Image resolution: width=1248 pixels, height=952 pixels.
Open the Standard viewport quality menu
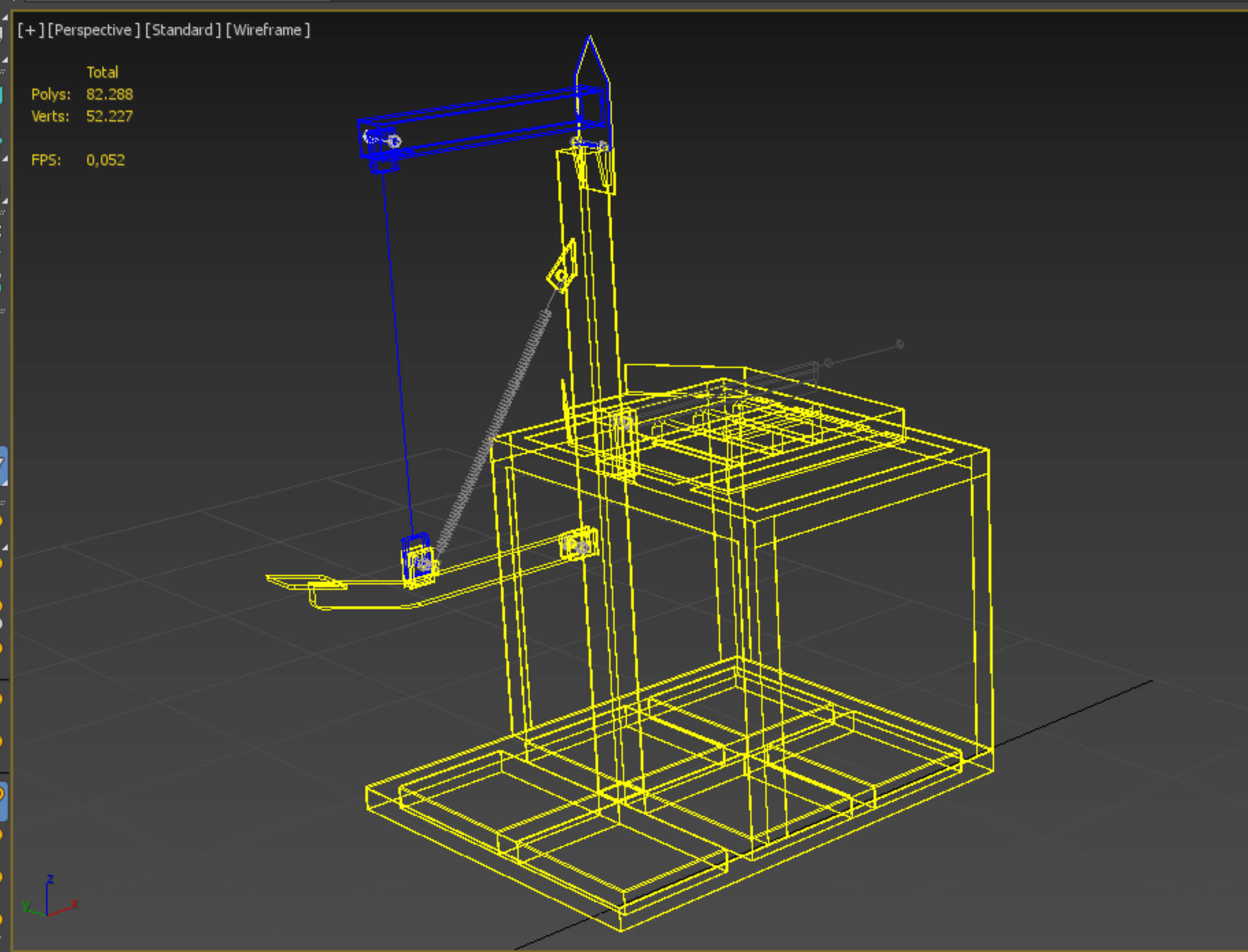[x=182, y=30]
